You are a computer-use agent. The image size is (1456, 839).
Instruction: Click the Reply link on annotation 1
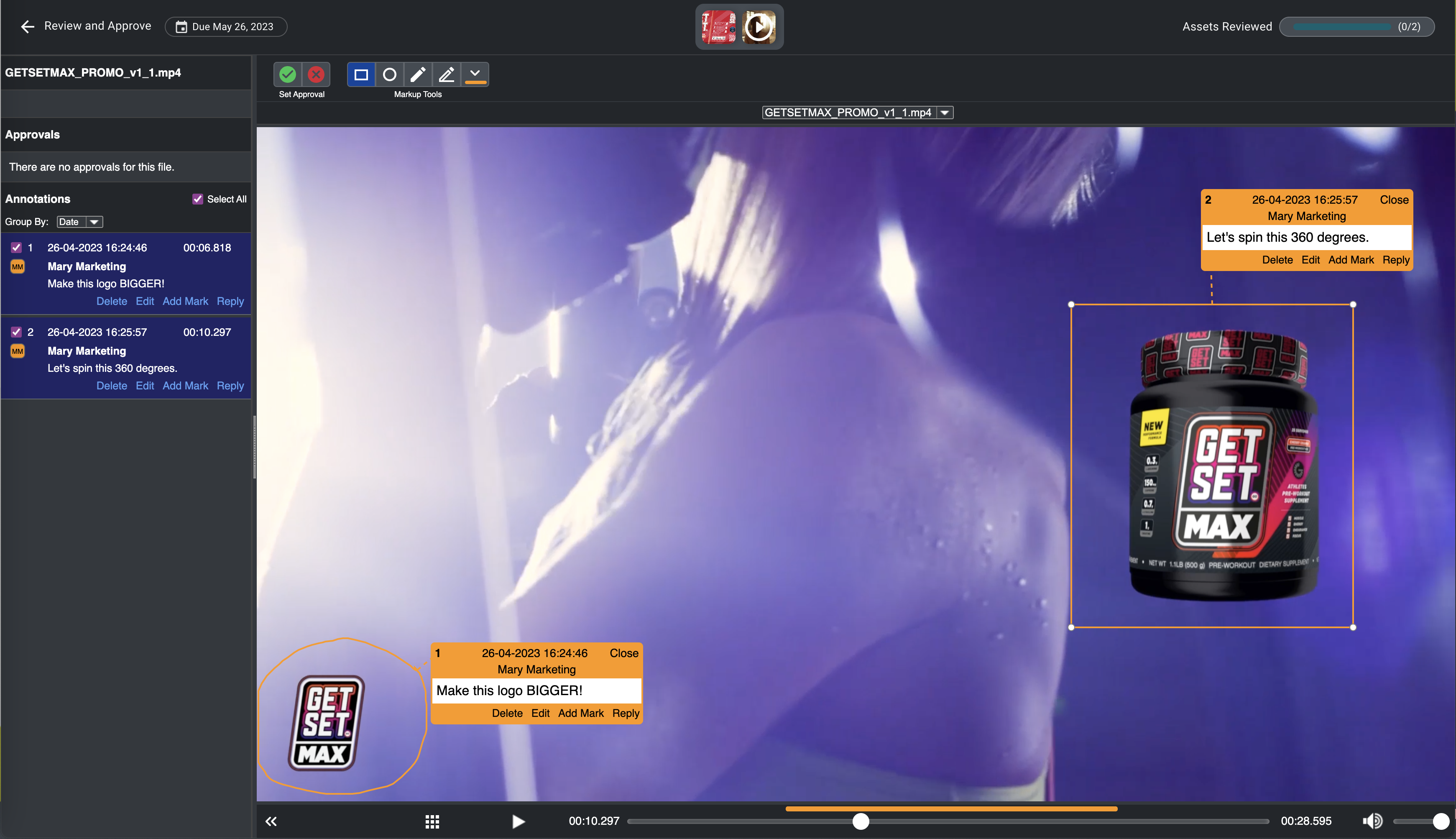click(x=625, y=713)
